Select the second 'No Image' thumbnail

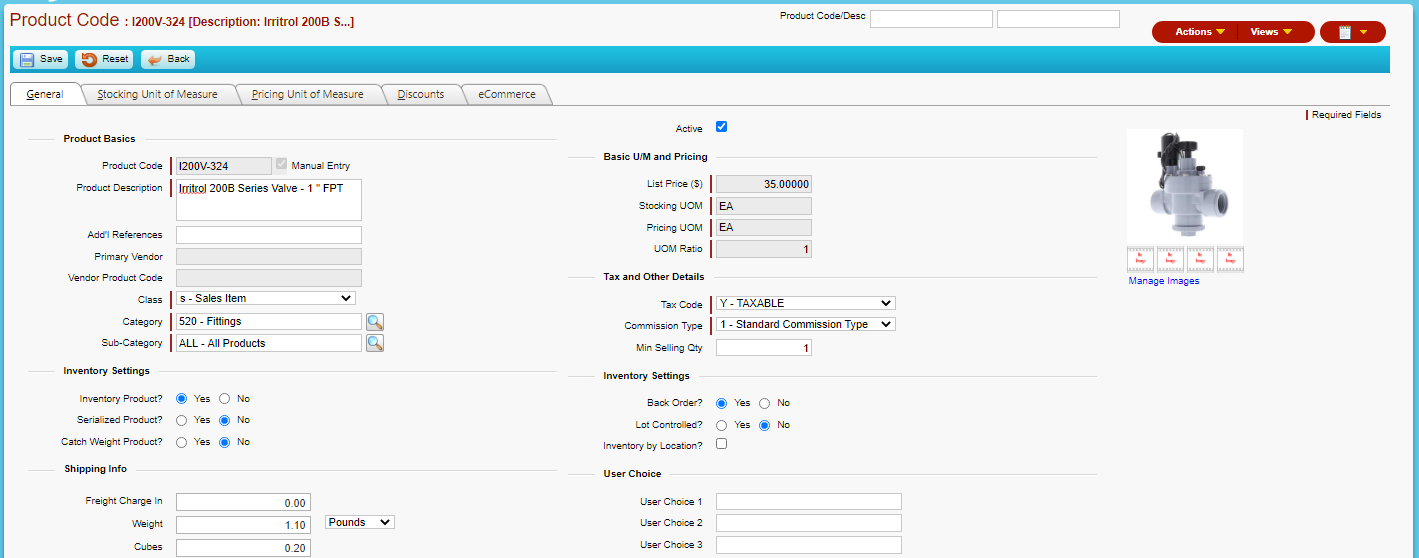1170,260
